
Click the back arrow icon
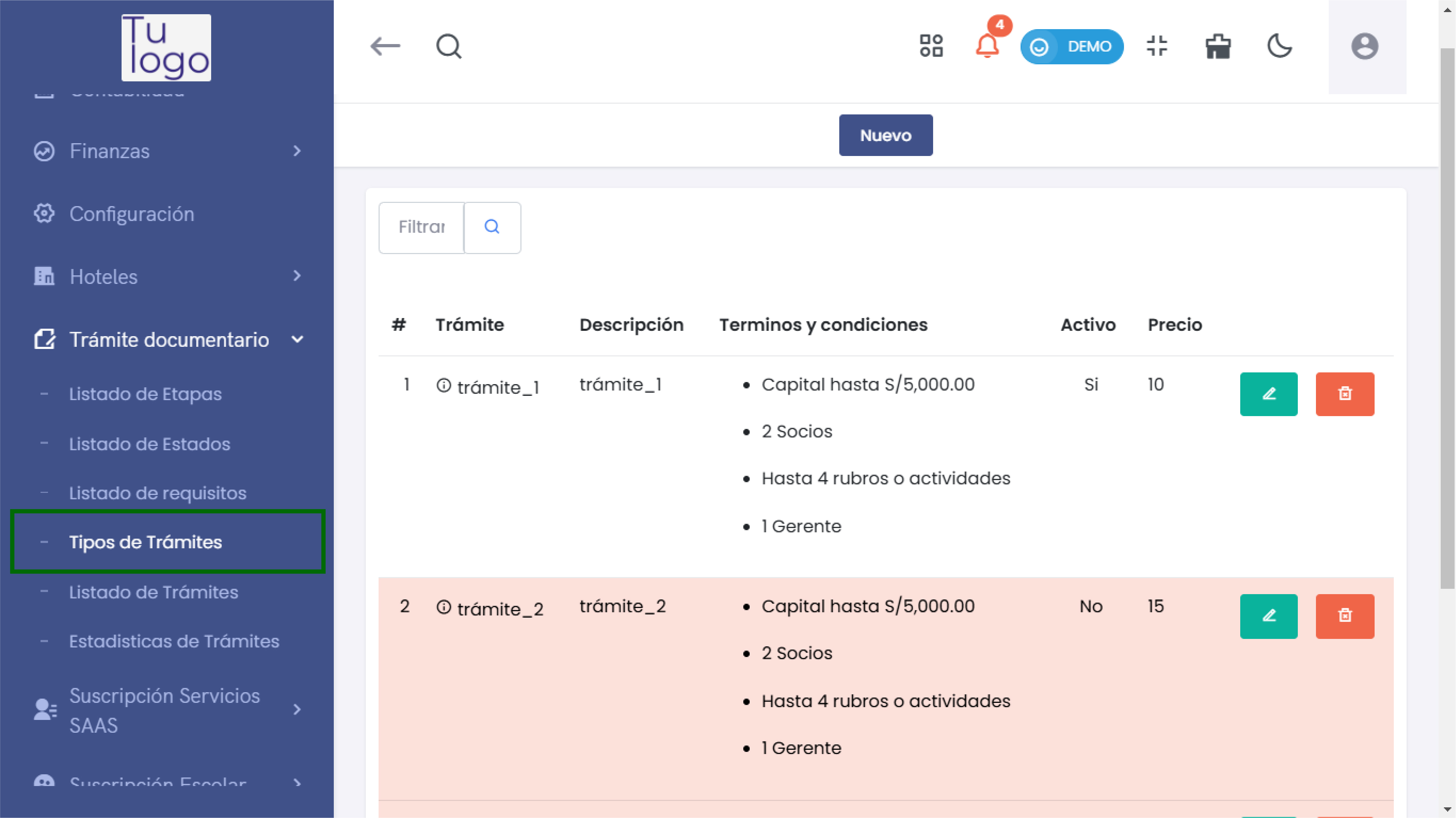pos(385,46)
